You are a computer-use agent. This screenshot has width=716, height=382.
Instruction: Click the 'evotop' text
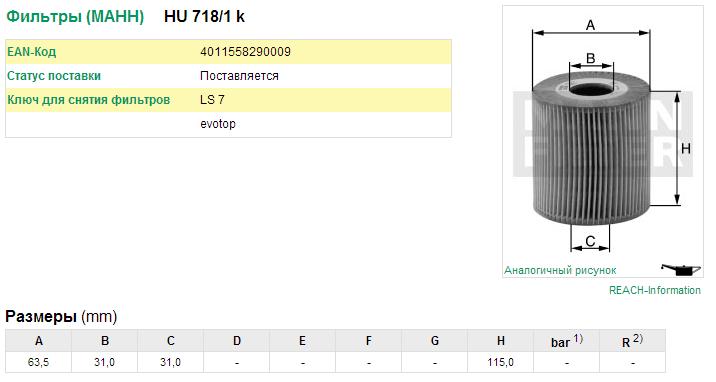click(x=218, y=124)
